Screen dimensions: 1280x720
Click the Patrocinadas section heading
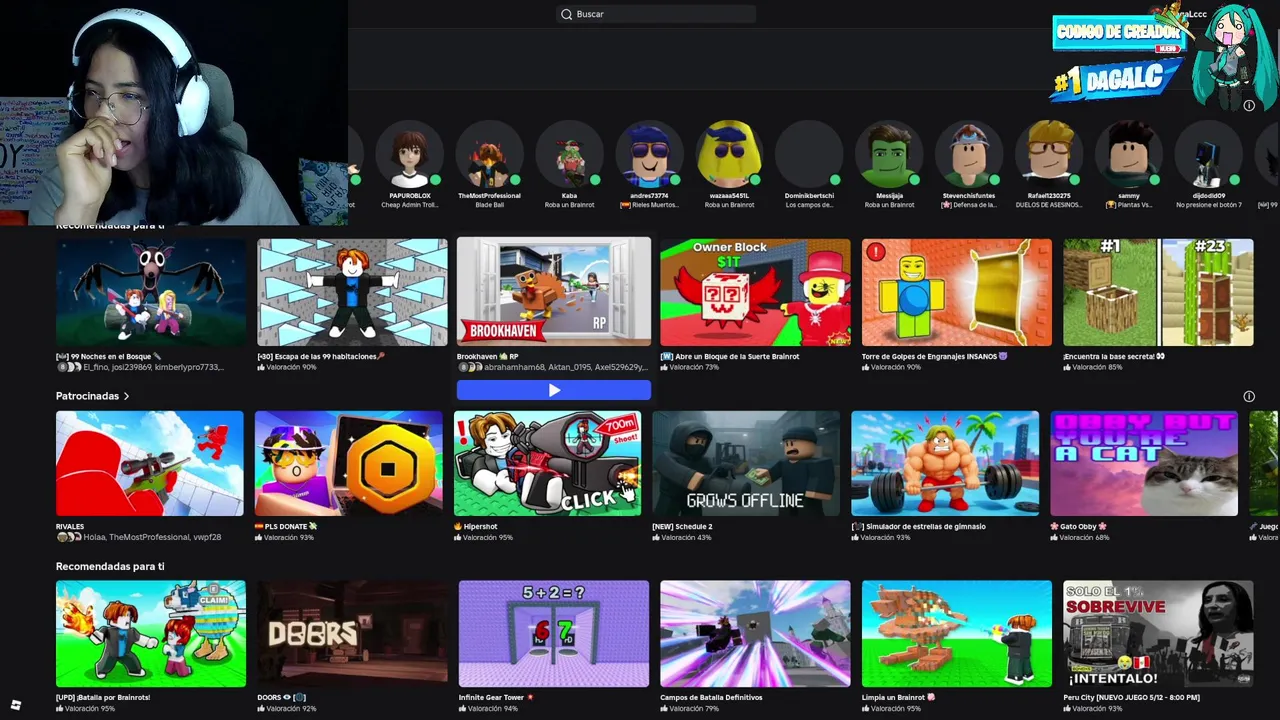click(x=87, y=396)
